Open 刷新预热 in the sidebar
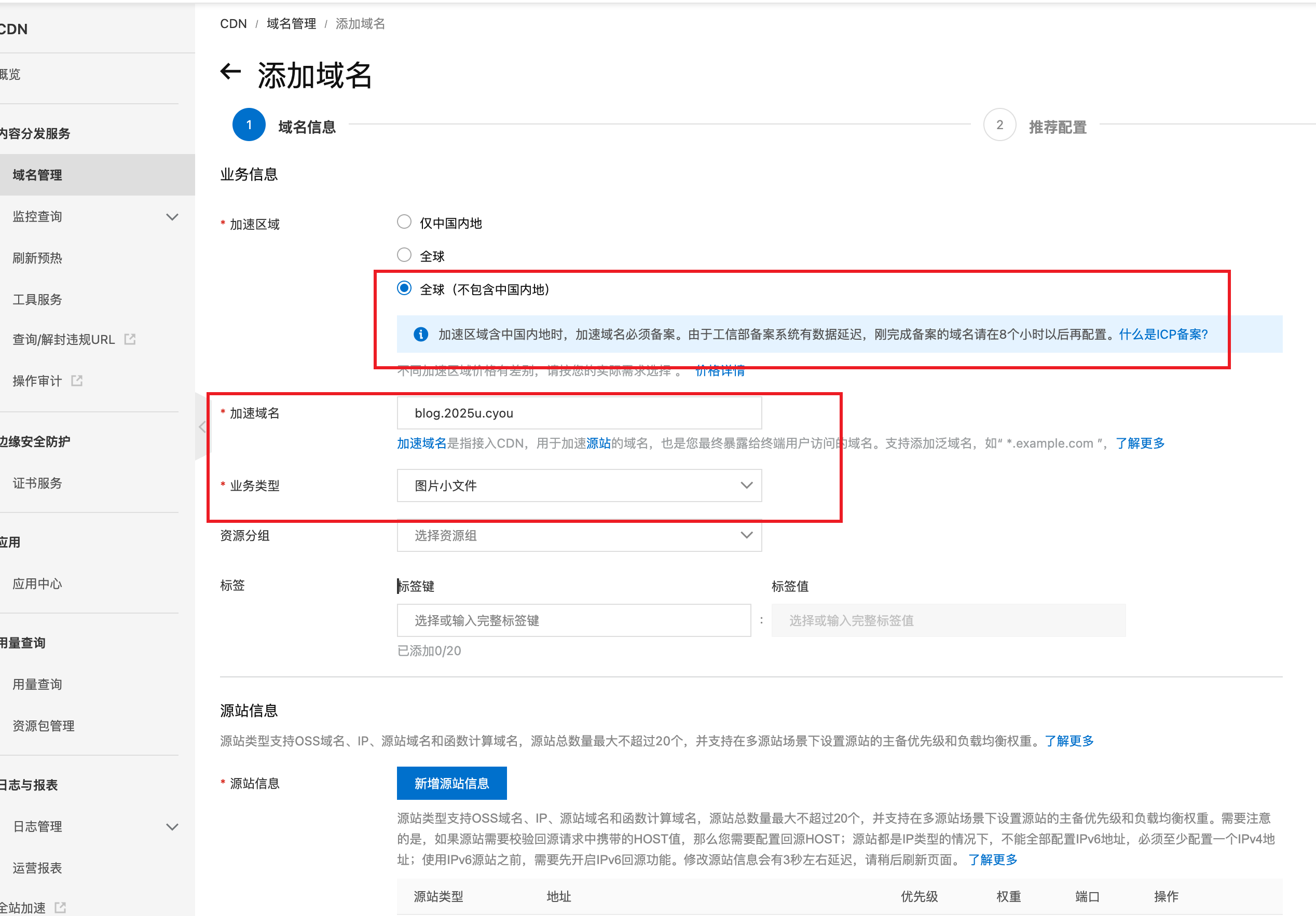 coord(37,257)
